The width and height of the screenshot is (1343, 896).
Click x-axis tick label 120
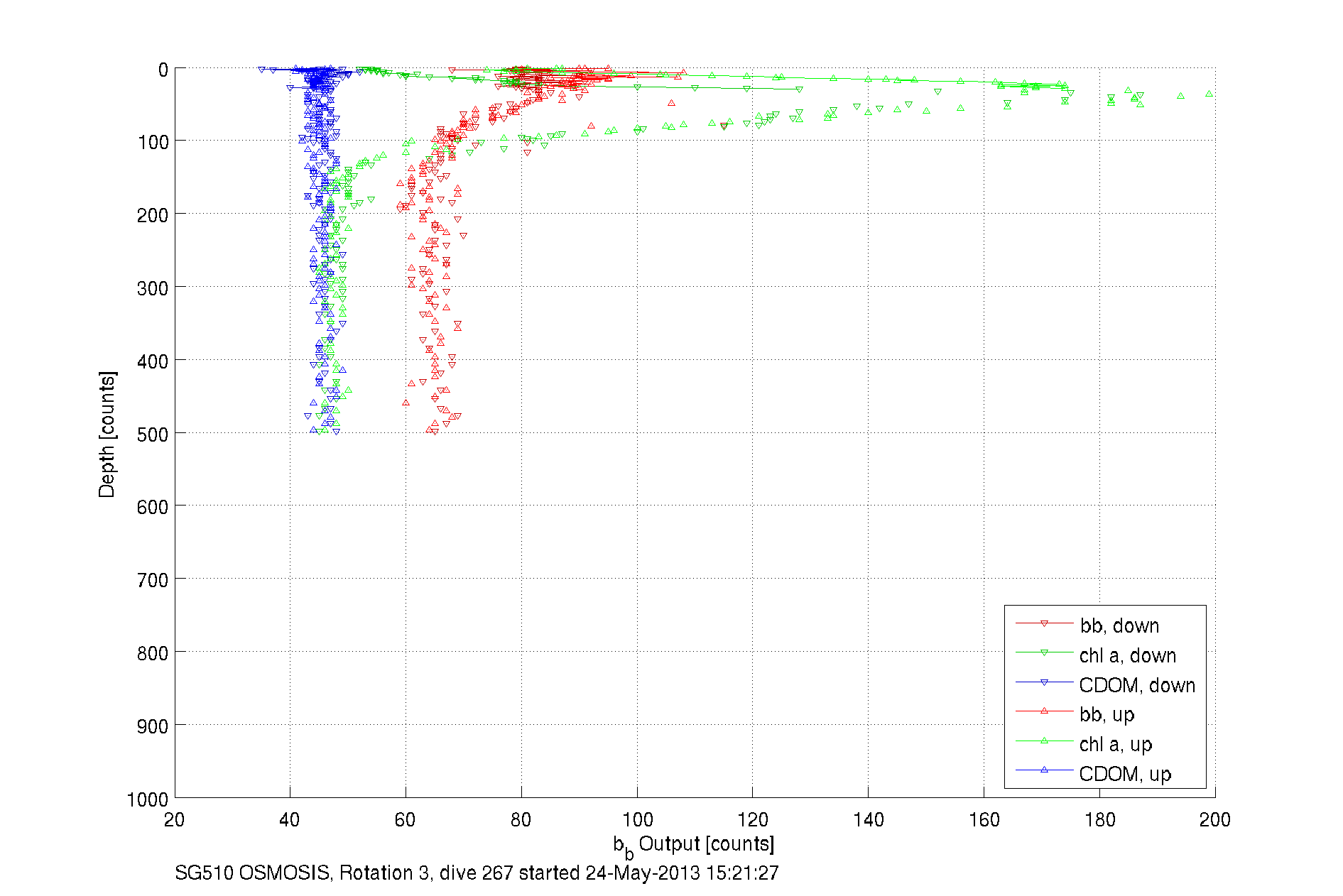tap(753, 820)
